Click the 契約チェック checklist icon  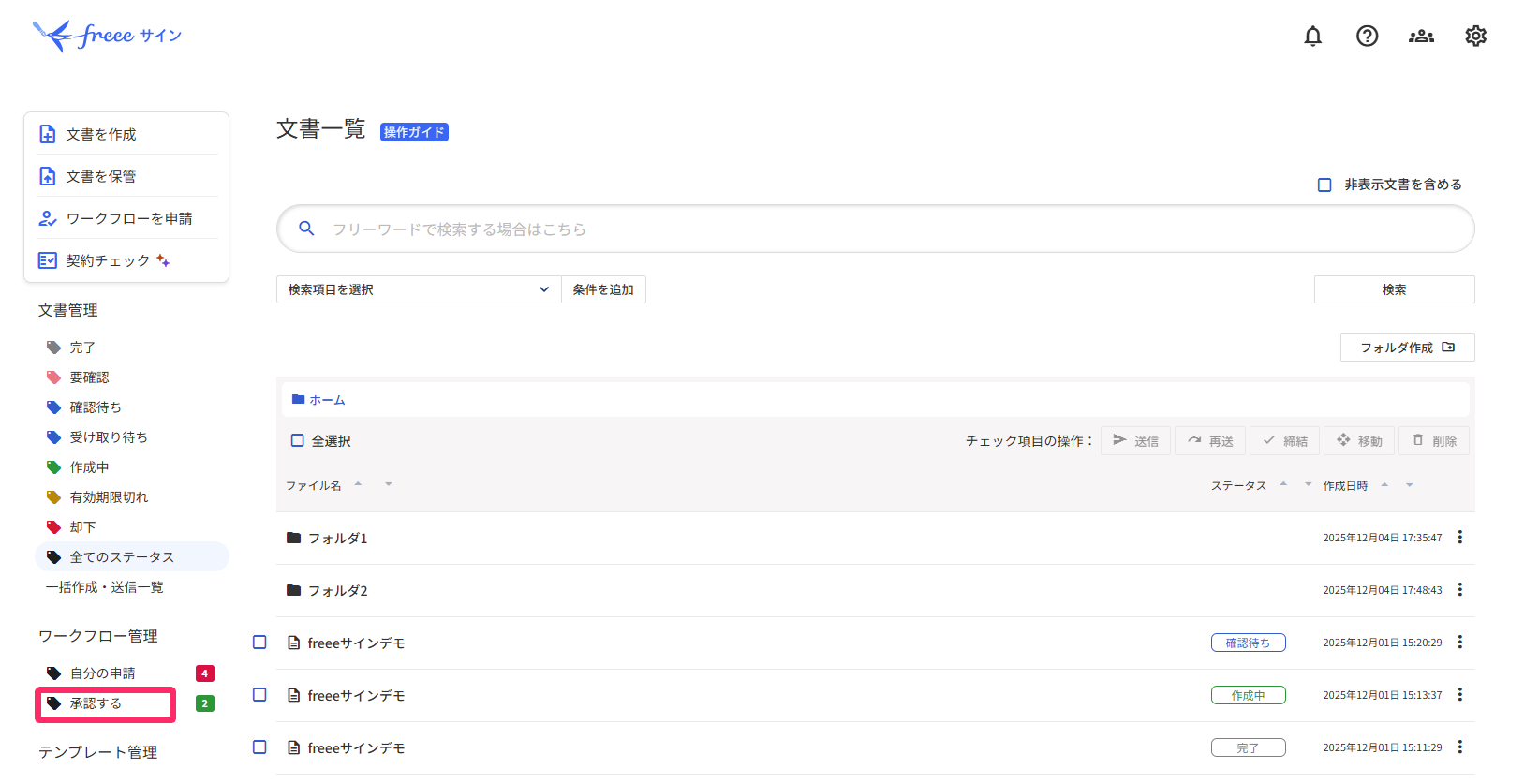(x=48, y=260)
